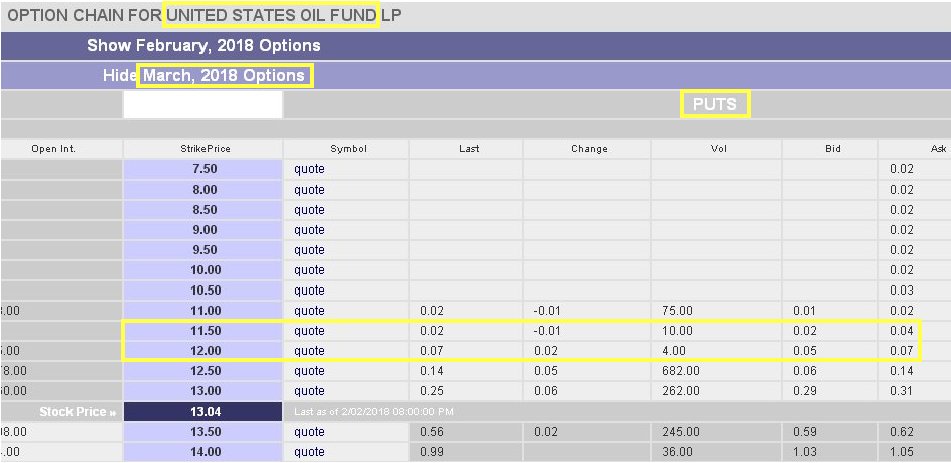Click the Stock Price label

click(77, 412)
